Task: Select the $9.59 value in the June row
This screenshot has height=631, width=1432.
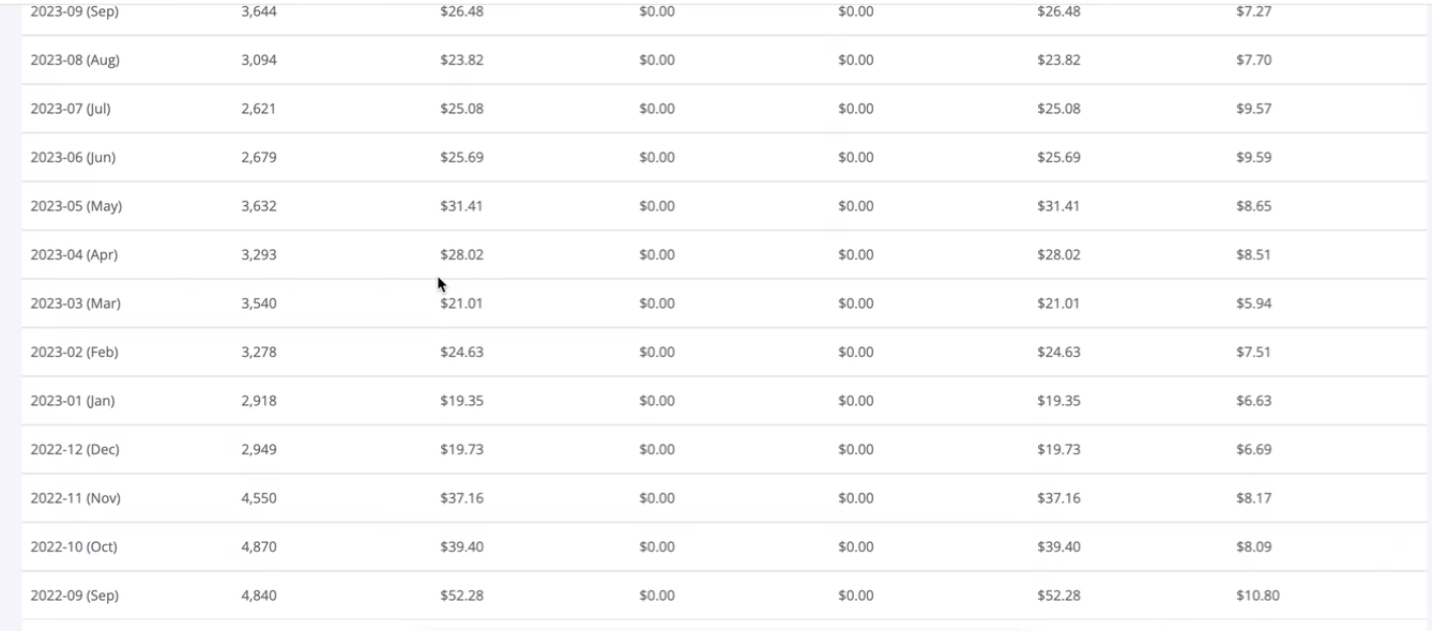Action: click(1254, 158)
